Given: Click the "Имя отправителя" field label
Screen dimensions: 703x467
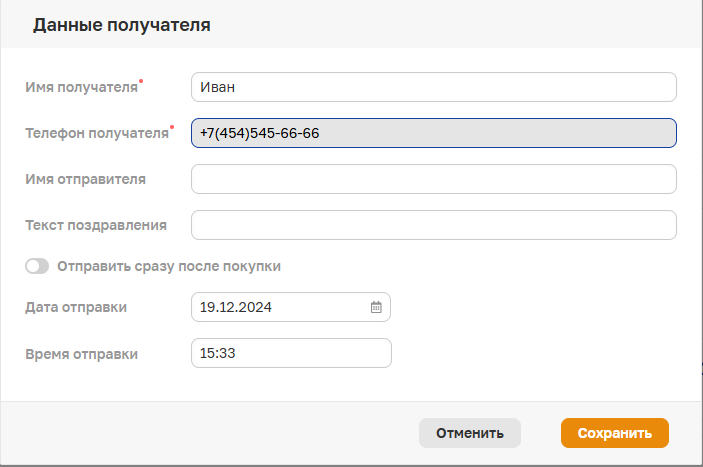Looking at the screenshot, I should pyautogui.click(x=85, y=179).
